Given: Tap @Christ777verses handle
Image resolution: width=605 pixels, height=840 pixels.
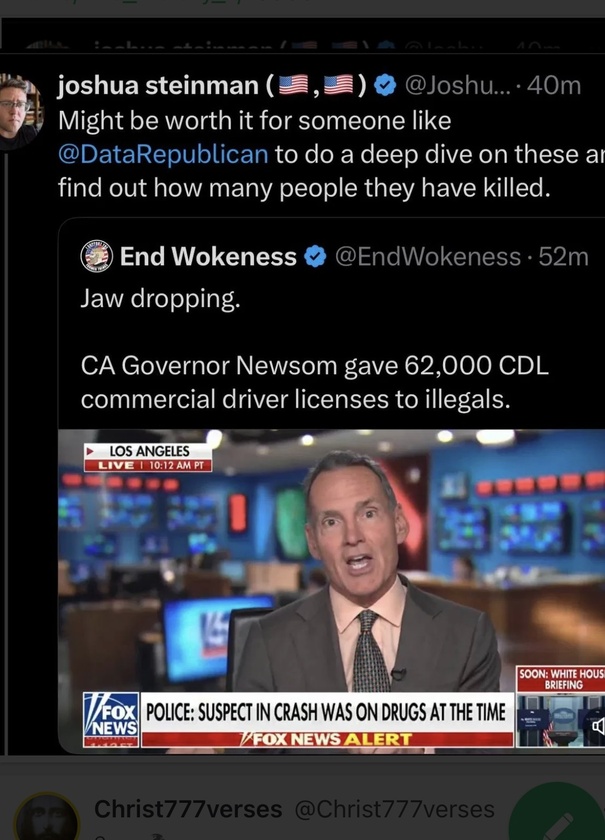Looking at the screenshot, I should pyautogui.click(x=394, y=809).
